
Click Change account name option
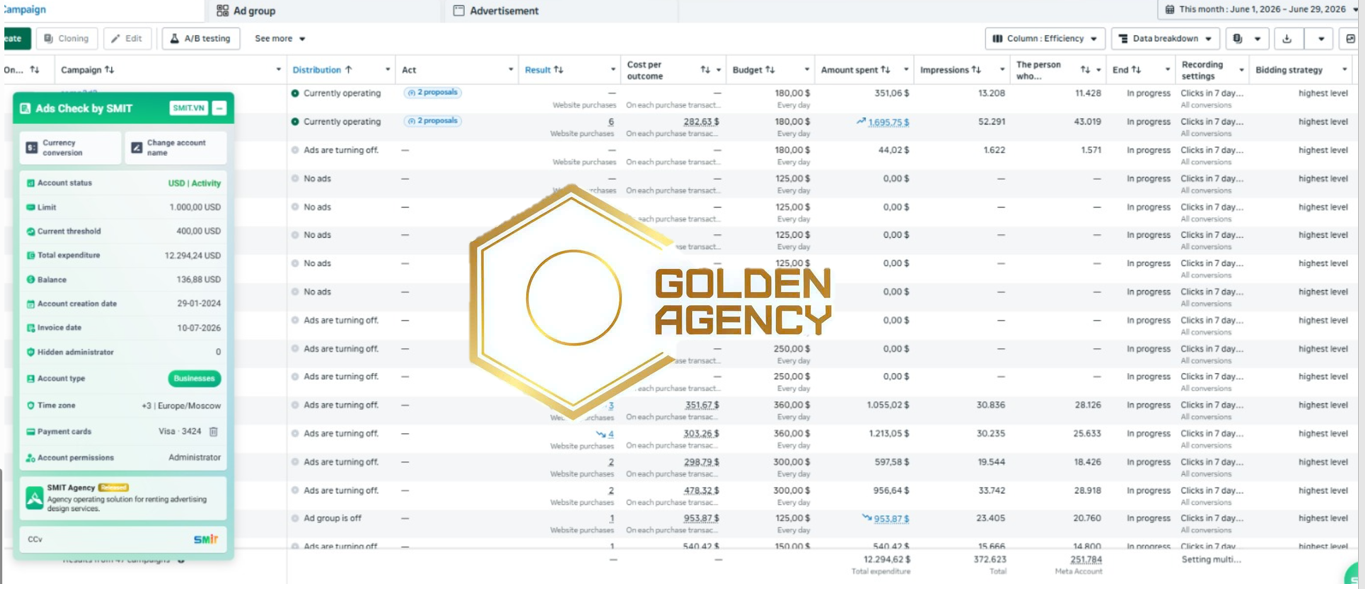coord(176,147)
